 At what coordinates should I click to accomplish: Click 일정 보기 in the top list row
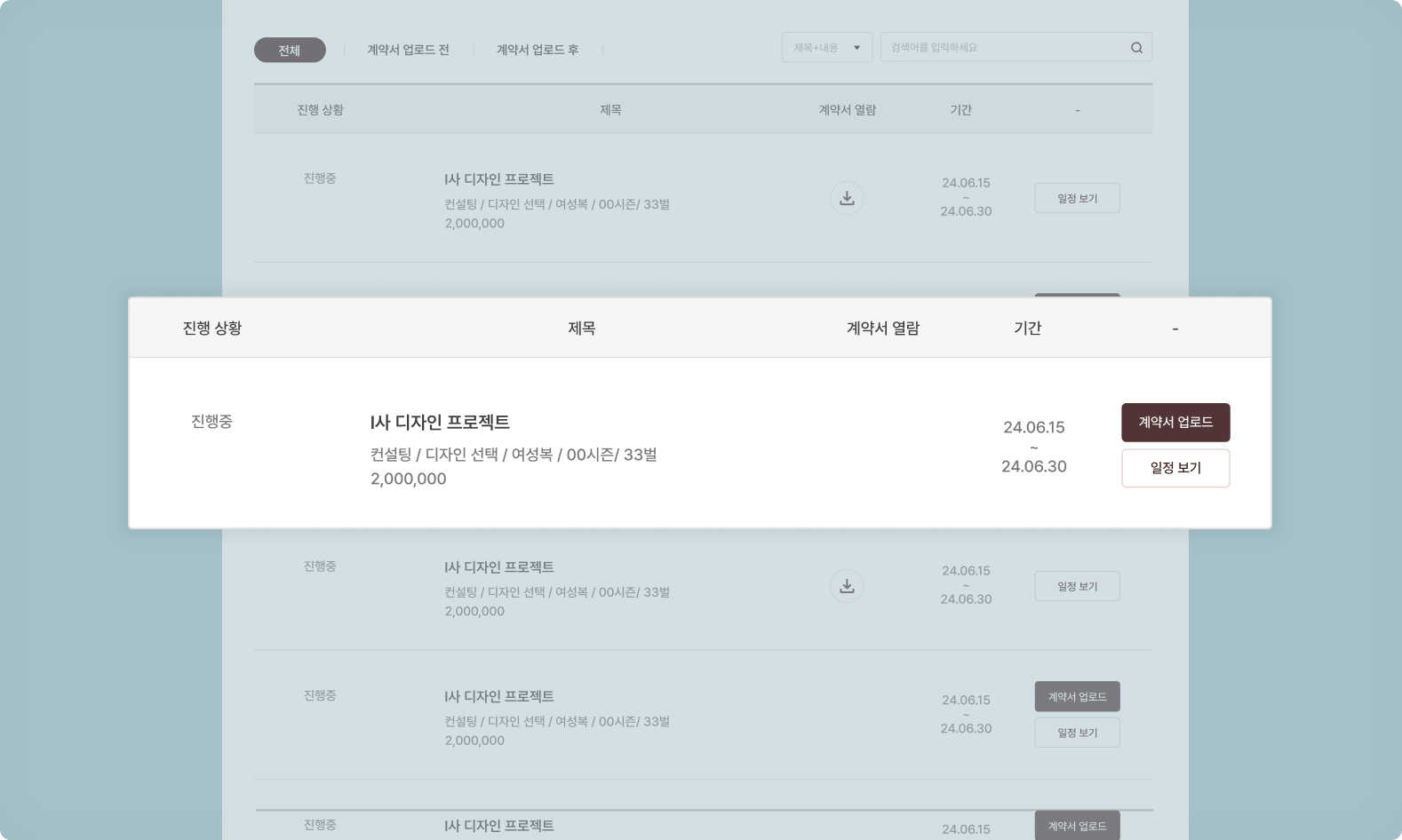pyautogui.click(x=1077, y=198)
